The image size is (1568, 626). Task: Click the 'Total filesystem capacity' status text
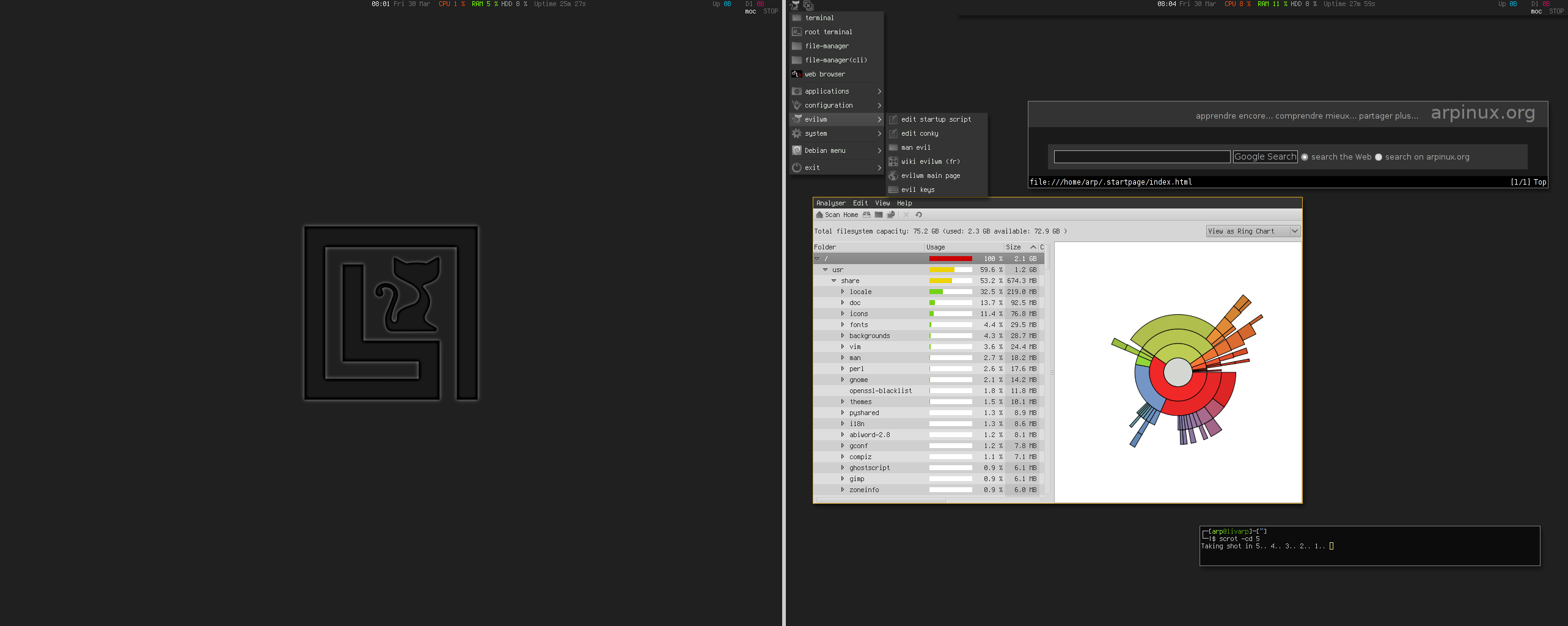(940, 231)
